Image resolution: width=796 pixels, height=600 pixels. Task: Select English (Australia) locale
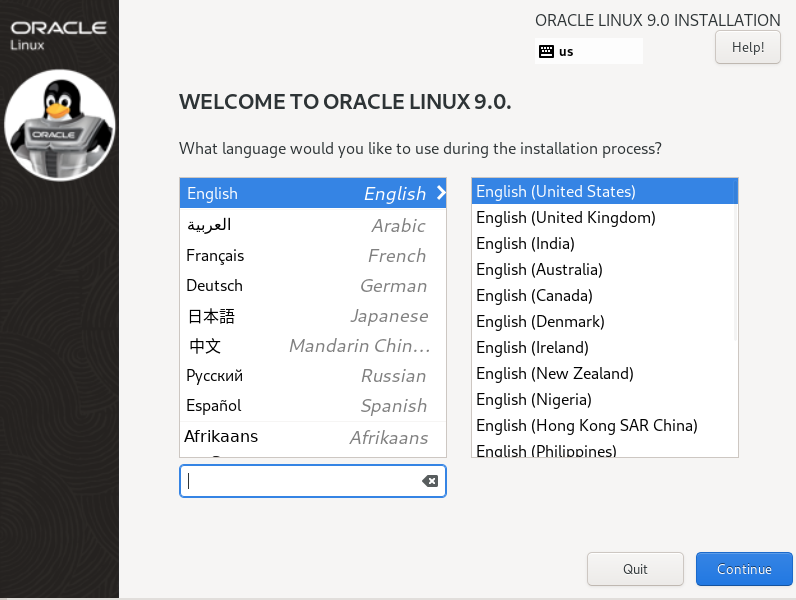click(x=605, y=270)
